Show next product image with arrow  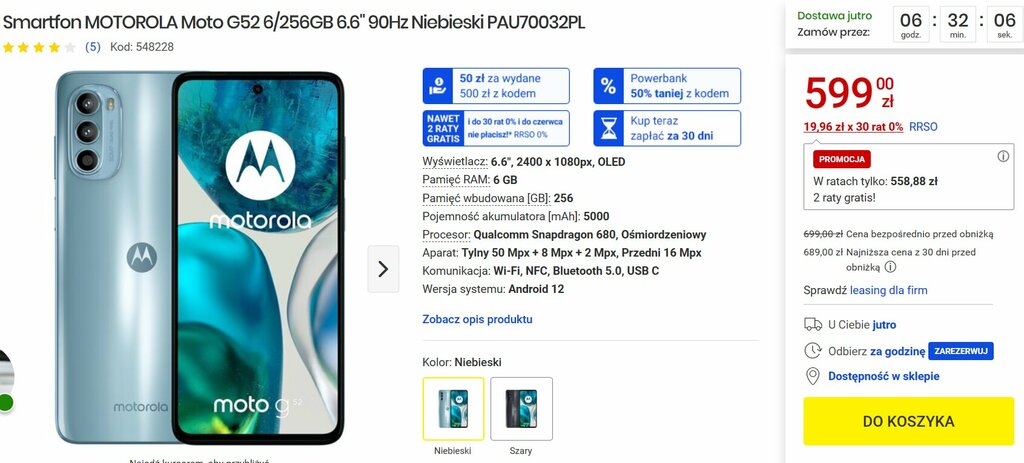click(x=383, y=269)
